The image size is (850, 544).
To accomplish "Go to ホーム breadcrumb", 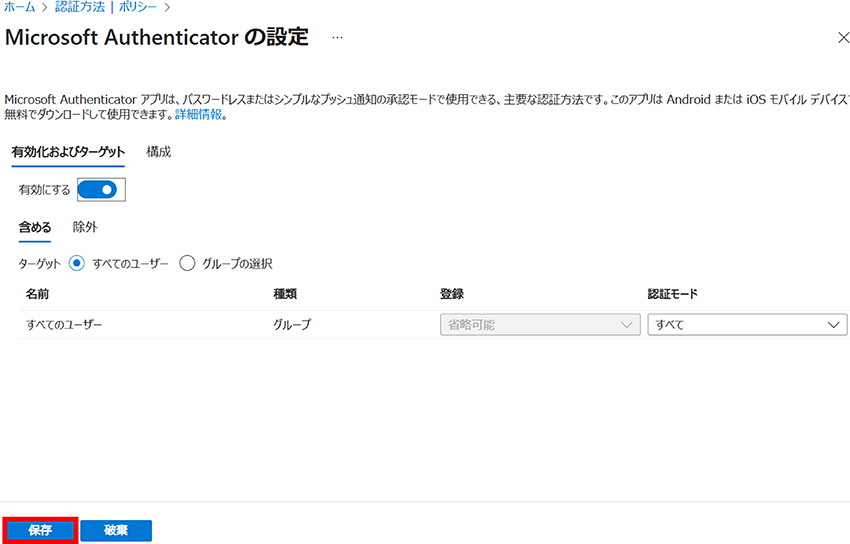I will click(x=20, y=7).
